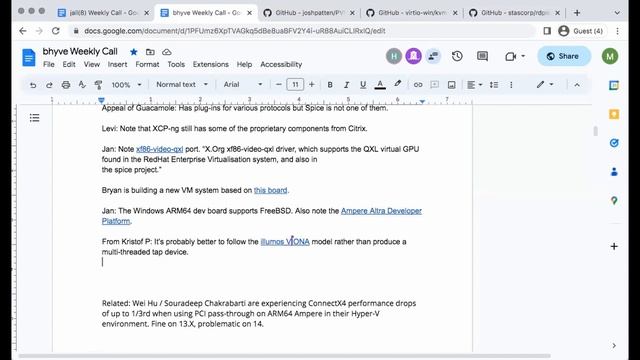Click the Redo icon in toolbar

tap(49, 85)
